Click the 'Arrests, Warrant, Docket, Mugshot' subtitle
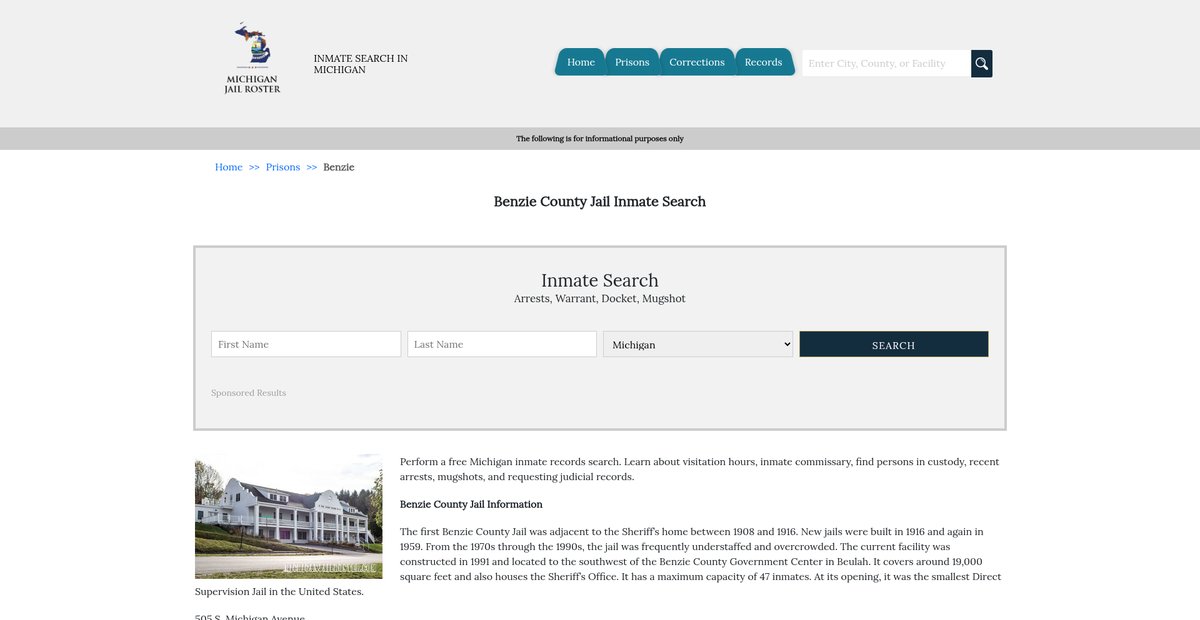Image resolution: width=1200 pixels, height=620 pixels. point(600,299)
